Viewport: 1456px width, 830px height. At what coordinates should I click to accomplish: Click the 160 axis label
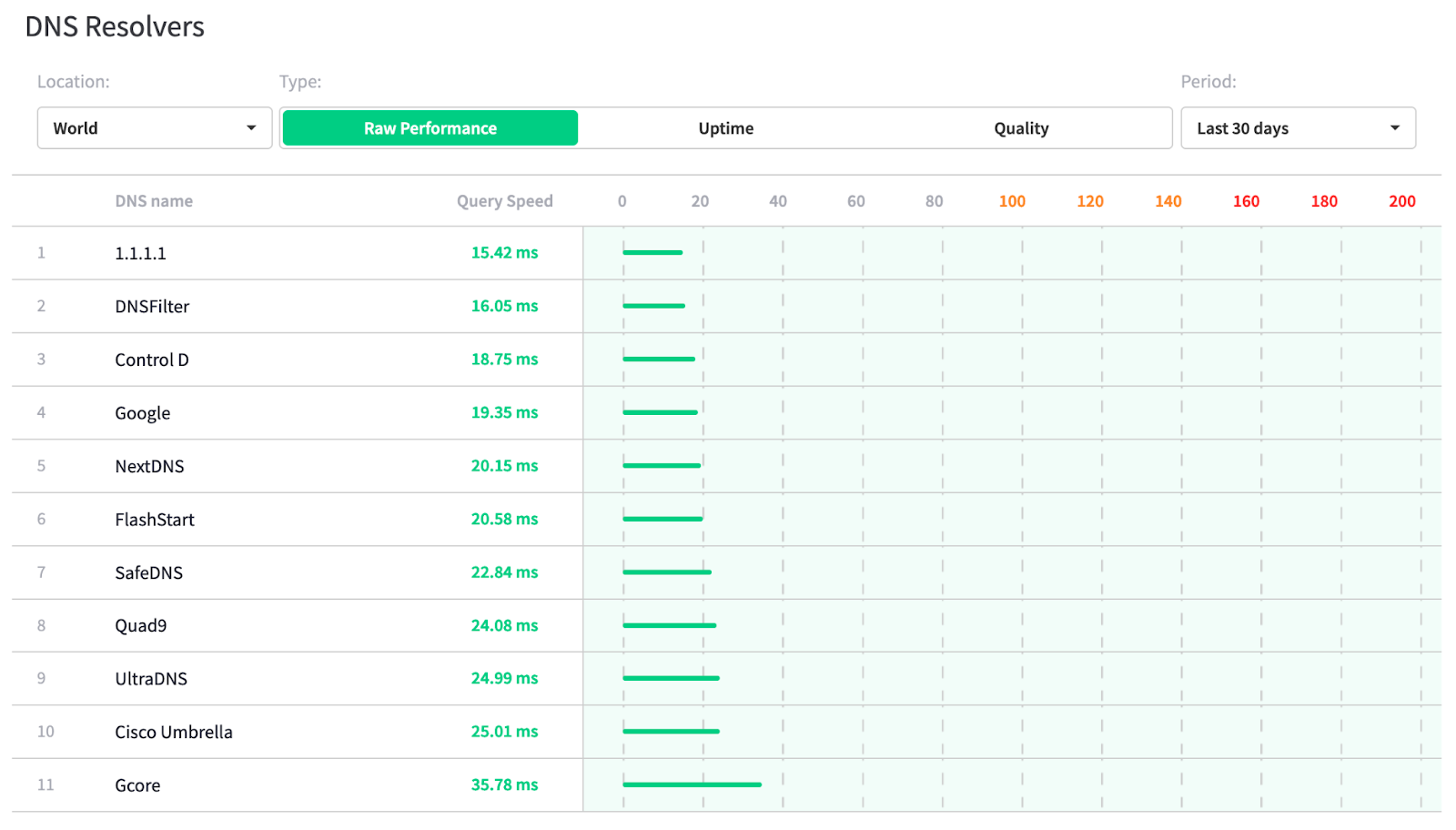pos(1246,201)
